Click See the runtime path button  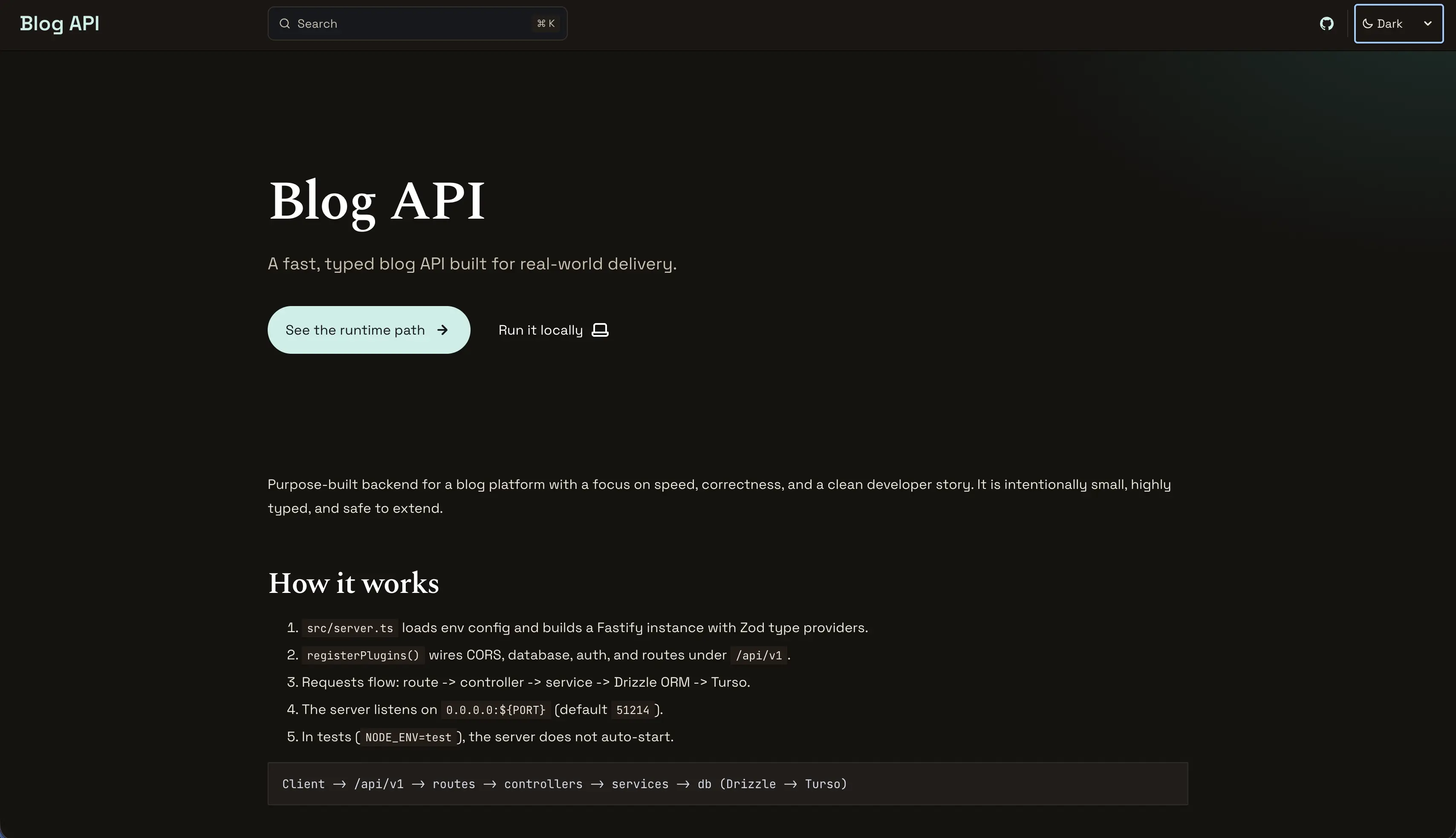point(368,330)
